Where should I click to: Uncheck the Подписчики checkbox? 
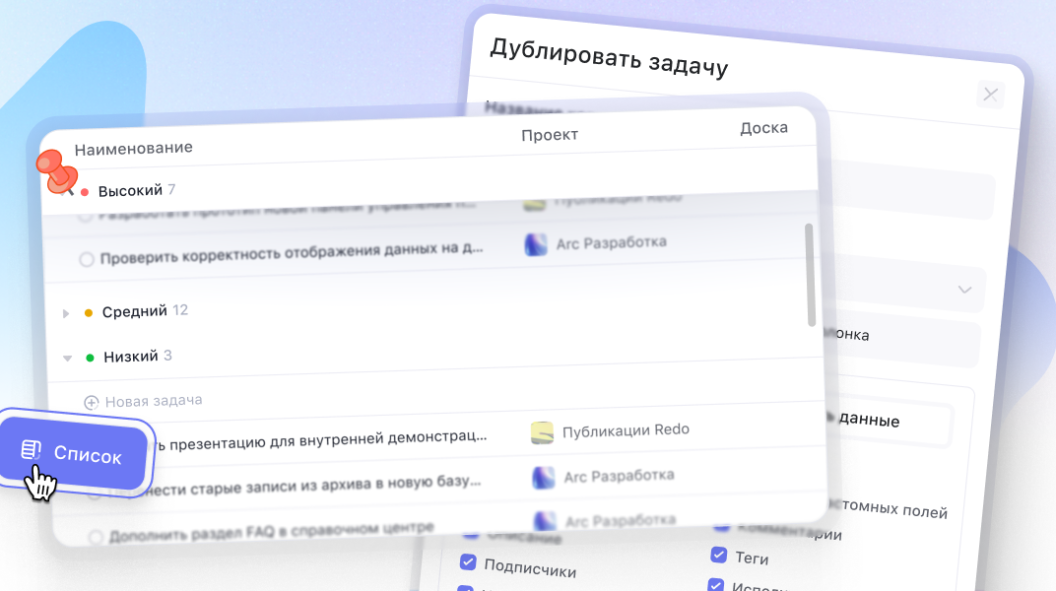click(467, 562)
